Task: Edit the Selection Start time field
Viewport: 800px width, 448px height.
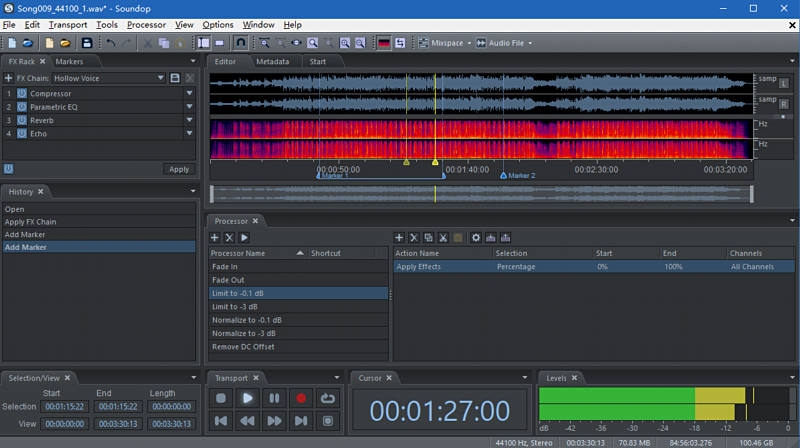Action: pos(65,407)
